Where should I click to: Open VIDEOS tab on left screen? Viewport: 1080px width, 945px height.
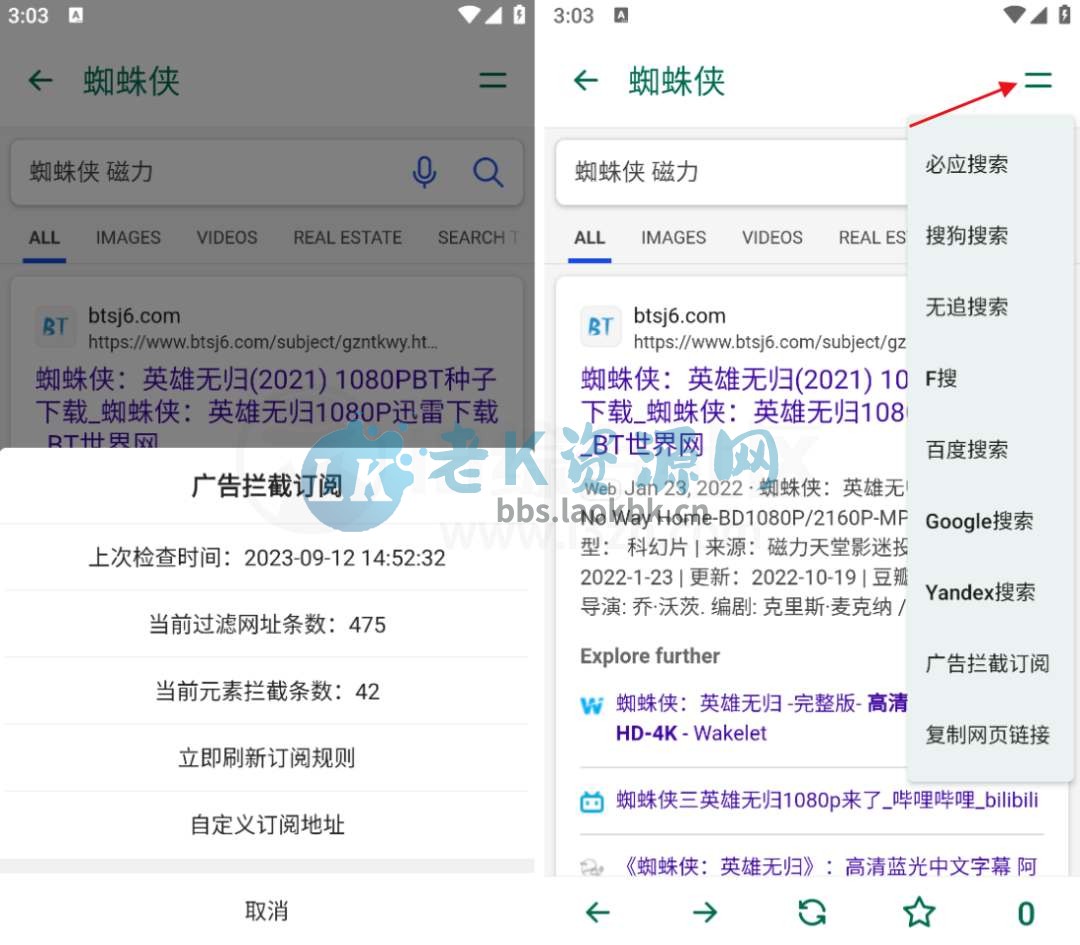(227, 238)
